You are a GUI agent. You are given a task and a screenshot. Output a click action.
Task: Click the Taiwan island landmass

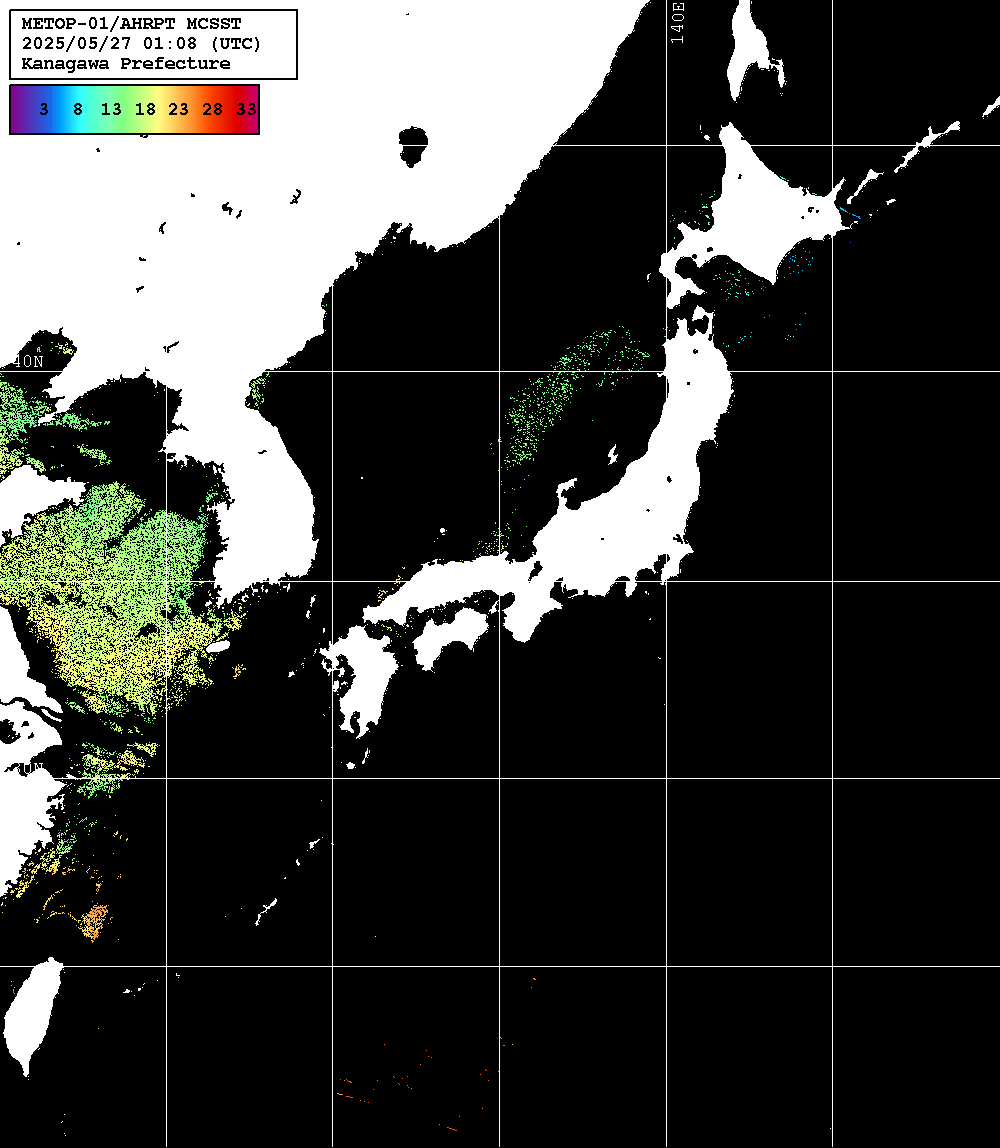pos(32,1015)
